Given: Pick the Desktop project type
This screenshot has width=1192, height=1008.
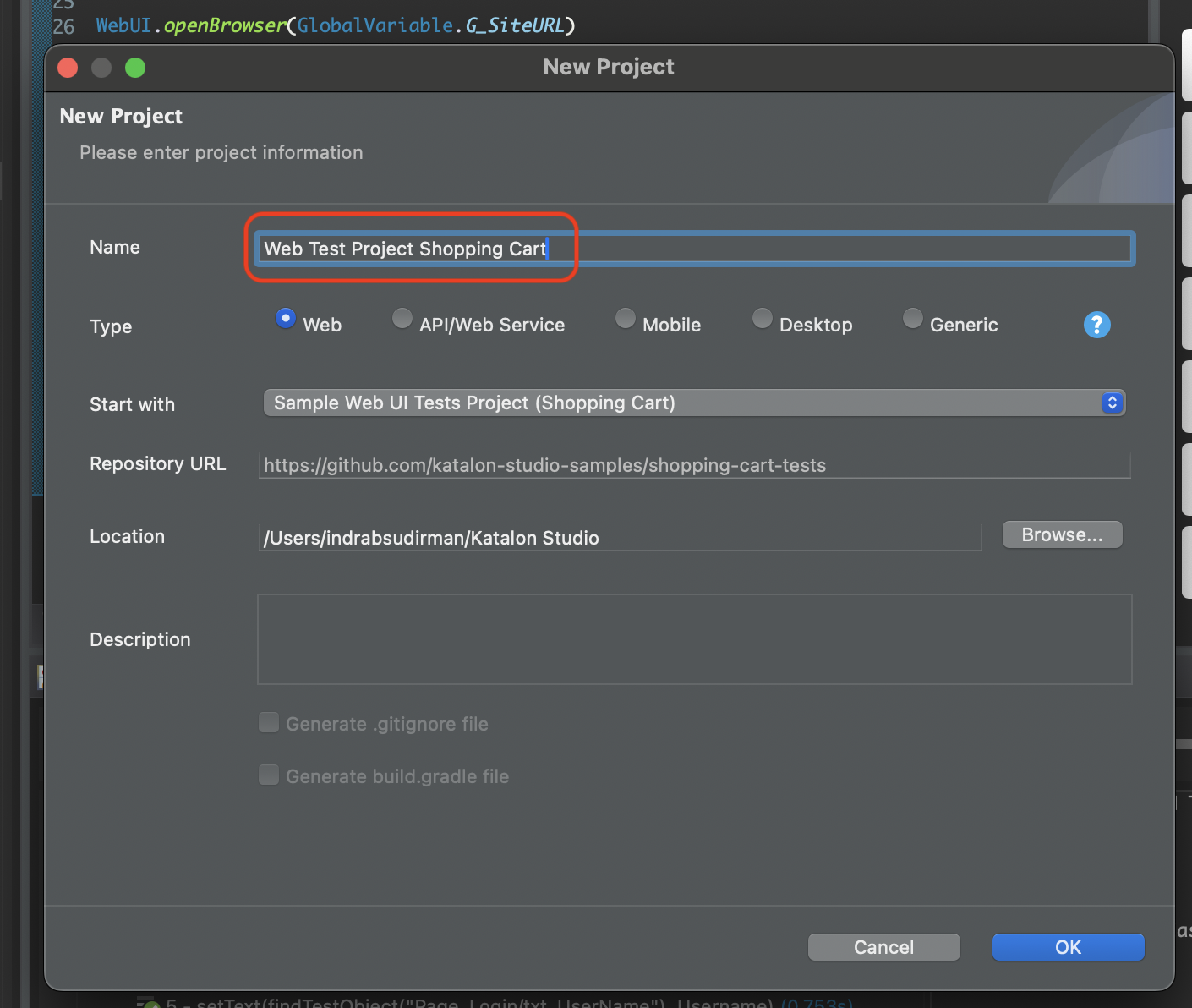Looking at the screenshot, I should click(x=763, y=319).
